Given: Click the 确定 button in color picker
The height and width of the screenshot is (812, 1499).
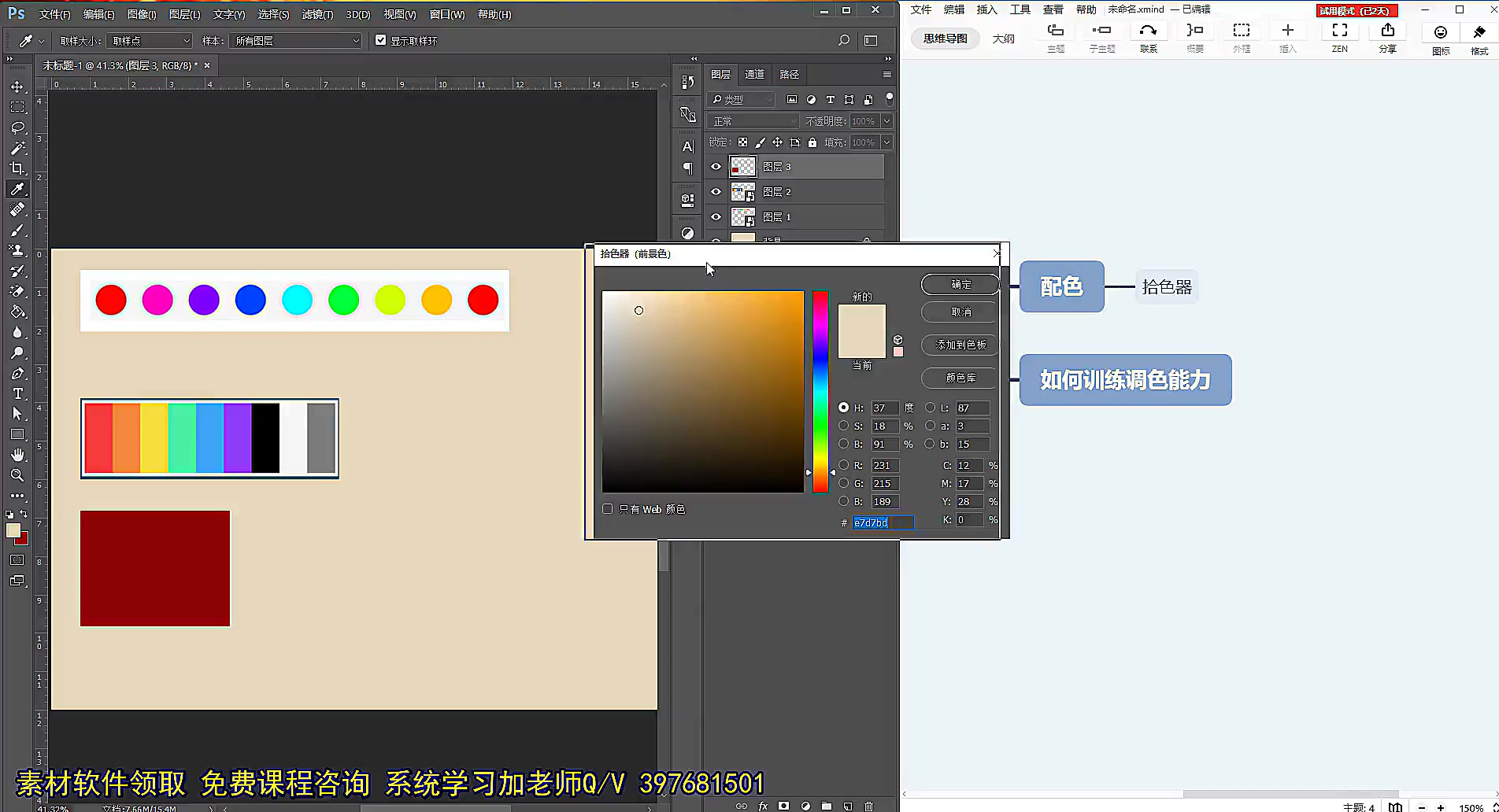Looking at the screenshot, I should (x=960, y=284).
